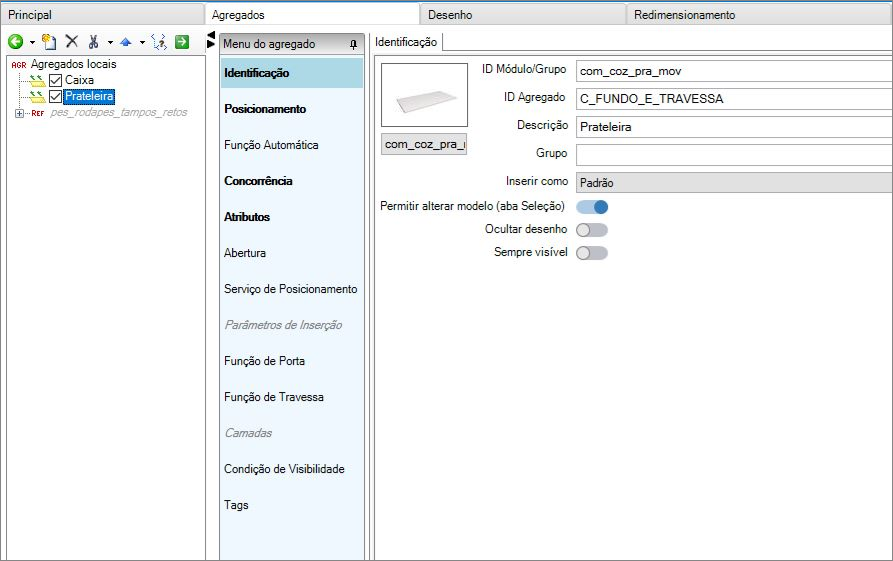This screenshot has width=893, height=561.
Task: Select Agregados locais tree root
Action: pos(73,64)
